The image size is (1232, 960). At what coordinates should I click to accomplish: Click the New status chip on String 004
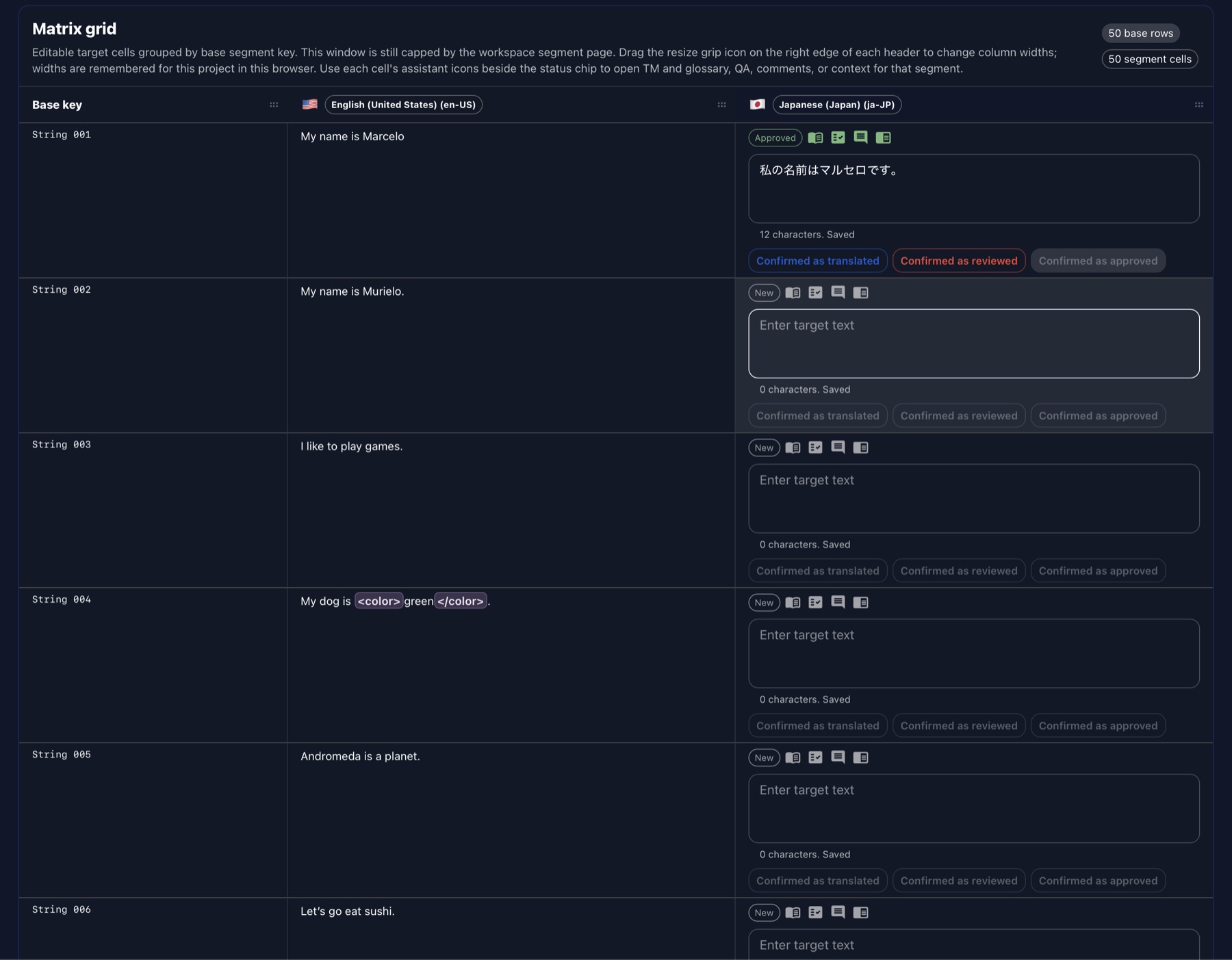[x=764, y=603]
